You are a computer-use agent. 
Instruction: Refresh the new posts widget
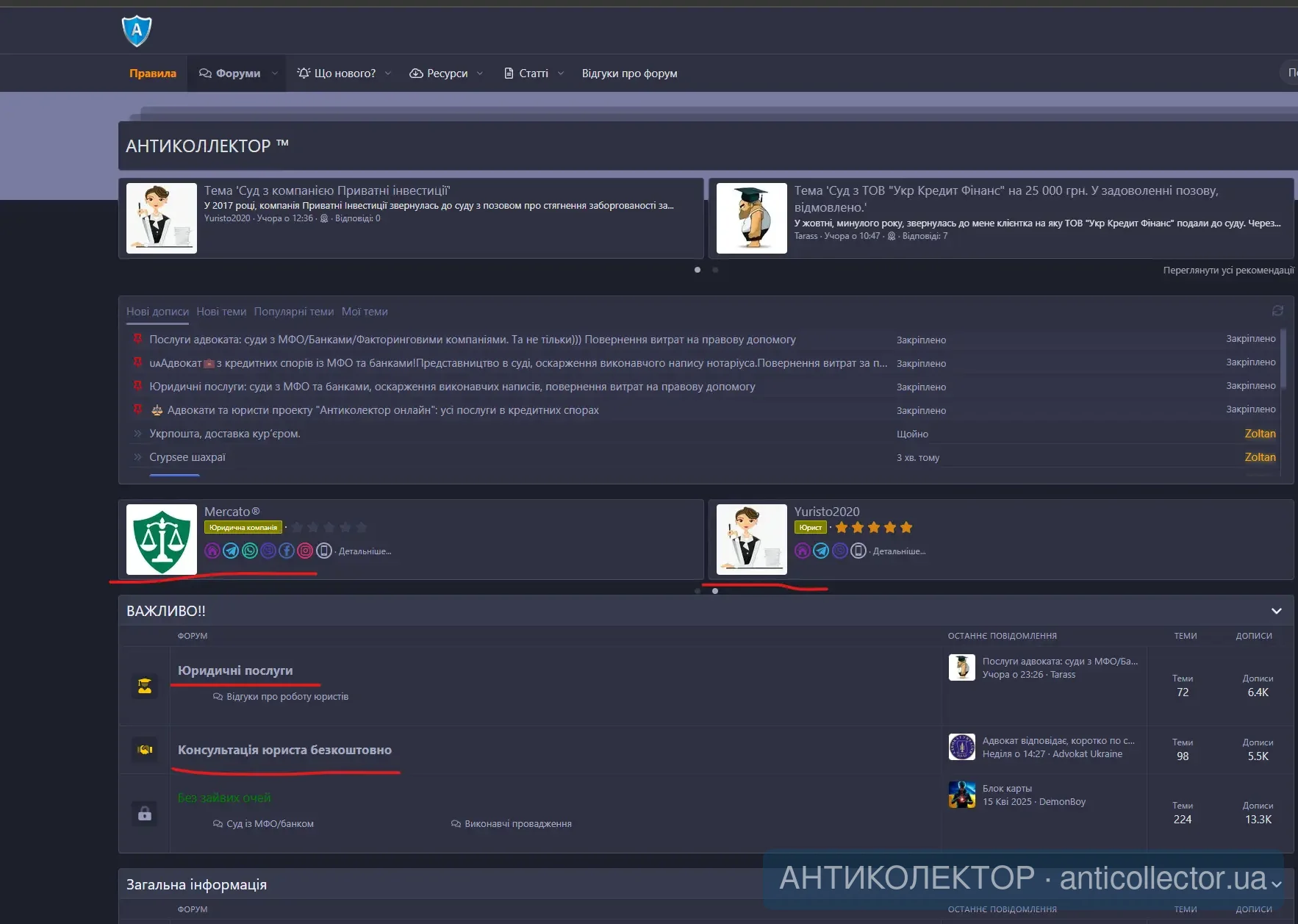1277,311
